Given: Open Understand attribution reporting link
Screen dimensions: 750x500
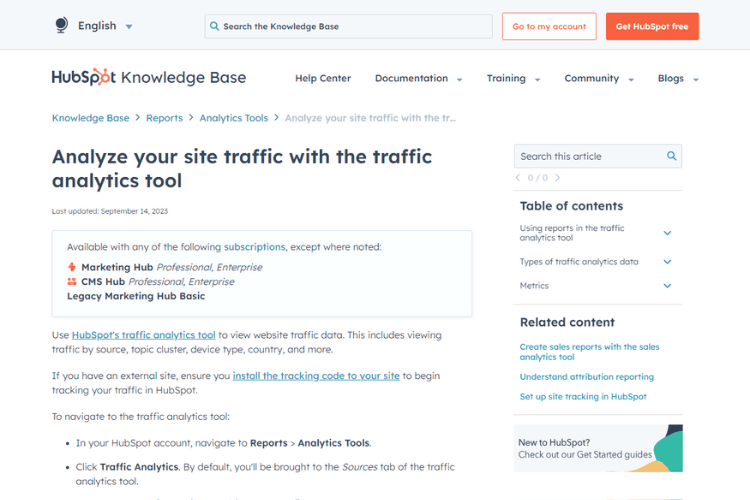Looking at the screenshot, I should [x=586, y=377].
